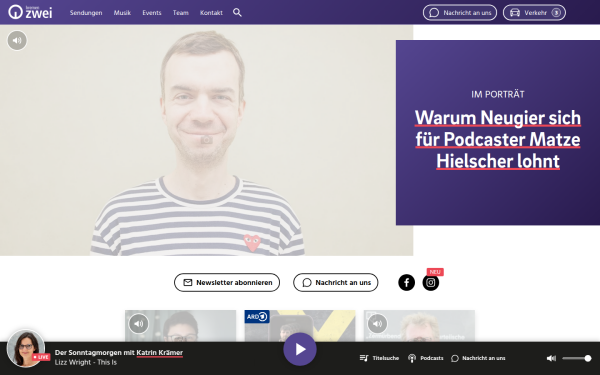
Task: Click the Katrin Krämer host avatar
Action: click(x=26, y=348)
